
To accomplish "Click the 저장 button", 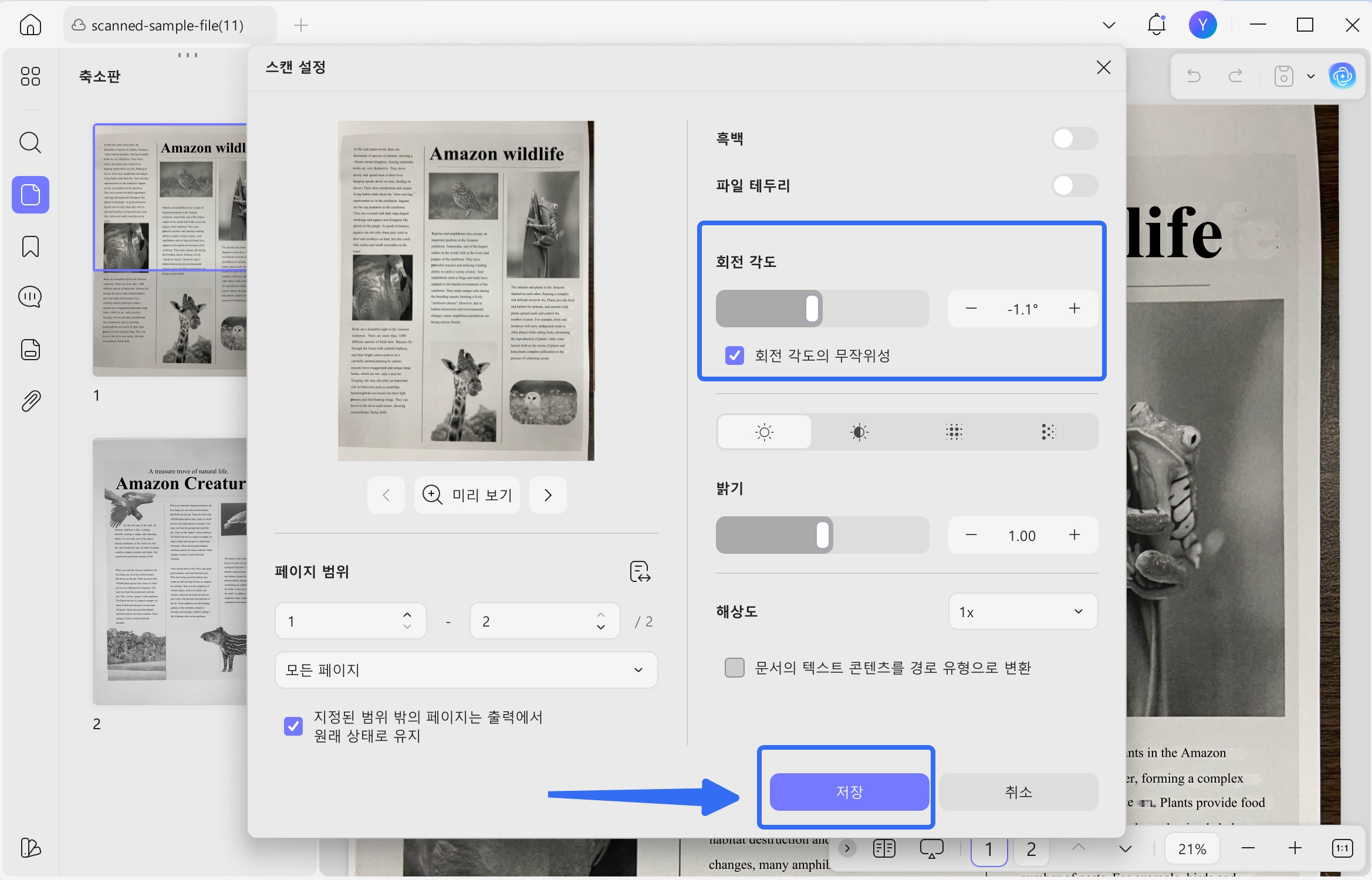I will [849, 792].
